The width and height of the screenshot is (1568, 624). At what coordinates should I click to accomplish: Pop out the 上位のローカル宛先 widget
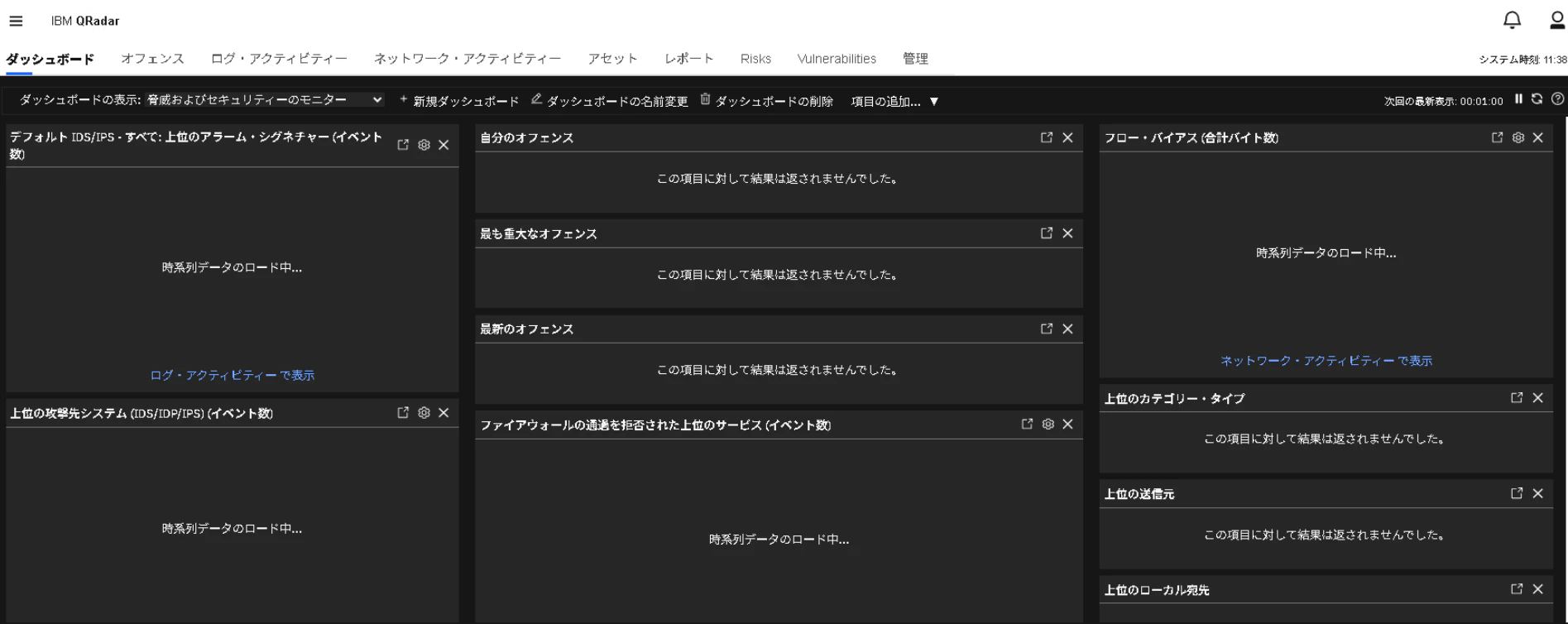click(1517, 589)
